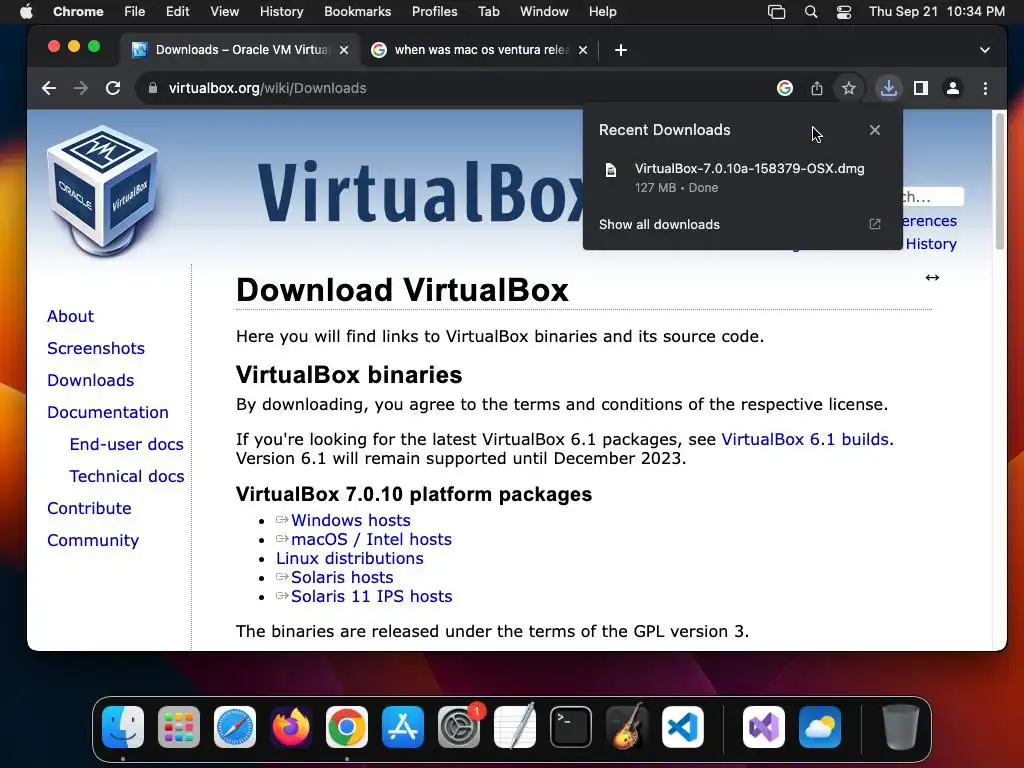This screenshot has height=768, width=1024.
Task: Expand the tab search chevron
Action: click(985, 50)
